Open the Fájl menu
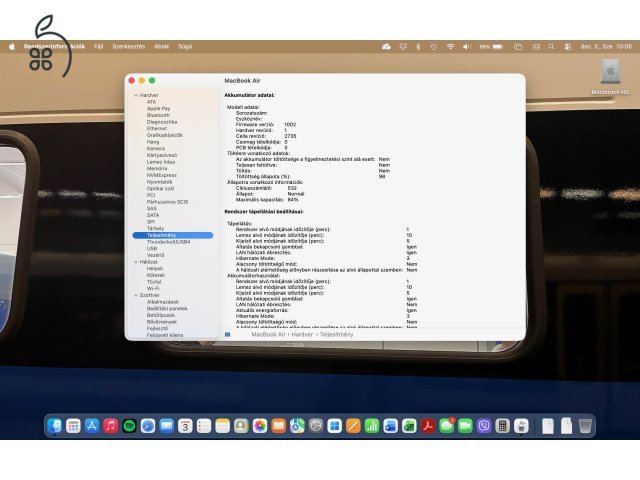Screen dimensions: 640x480 click(98, 47)
